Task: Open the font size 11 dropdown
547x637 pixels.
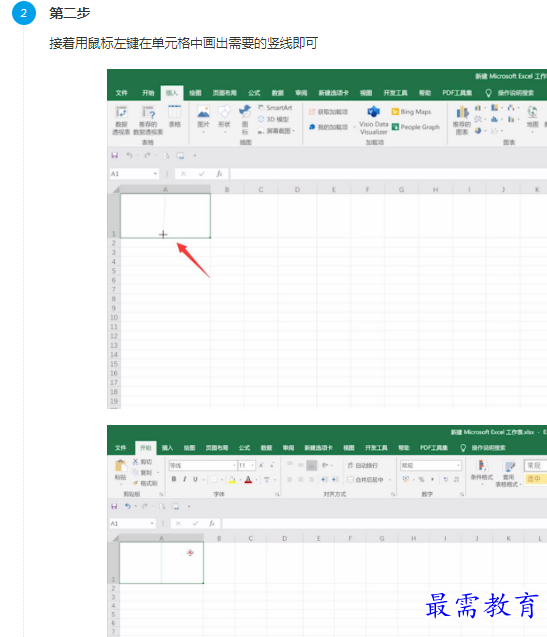Action: tap(253, 465)
